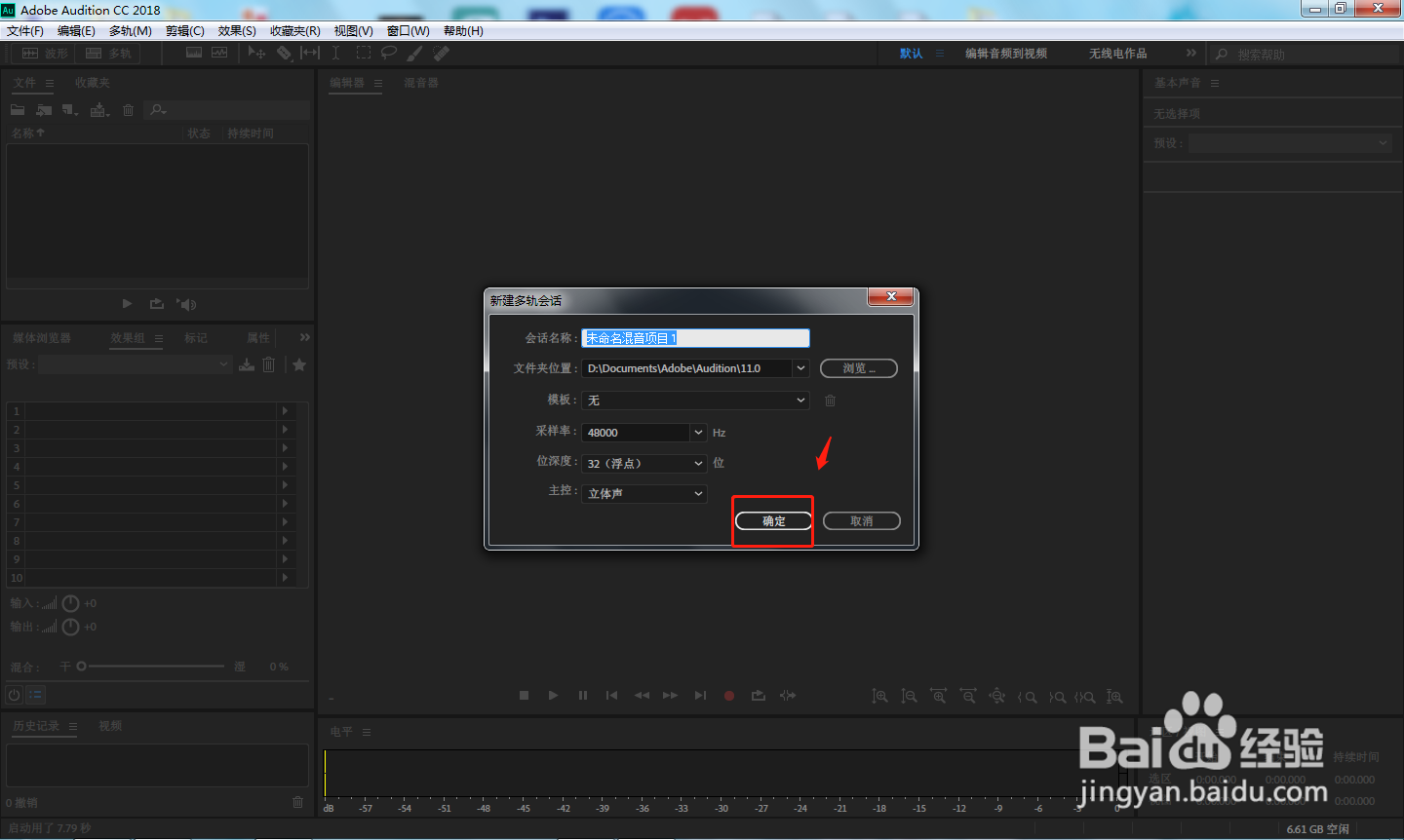This screenshot has width=1404, height=840.
Task: Click the favorite star icon in Effects Rack
Action: 299,364
